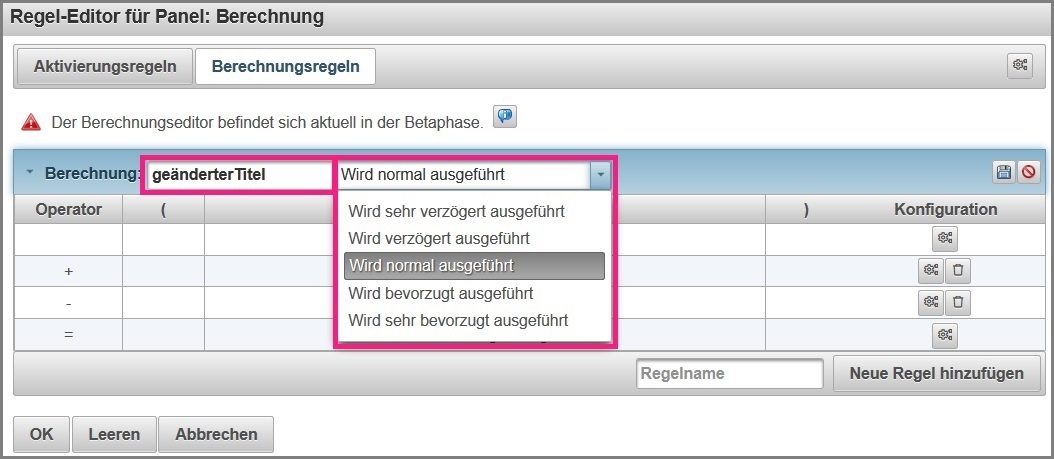Click the Leeren button
1054x459 pixels.
(114, 434)
